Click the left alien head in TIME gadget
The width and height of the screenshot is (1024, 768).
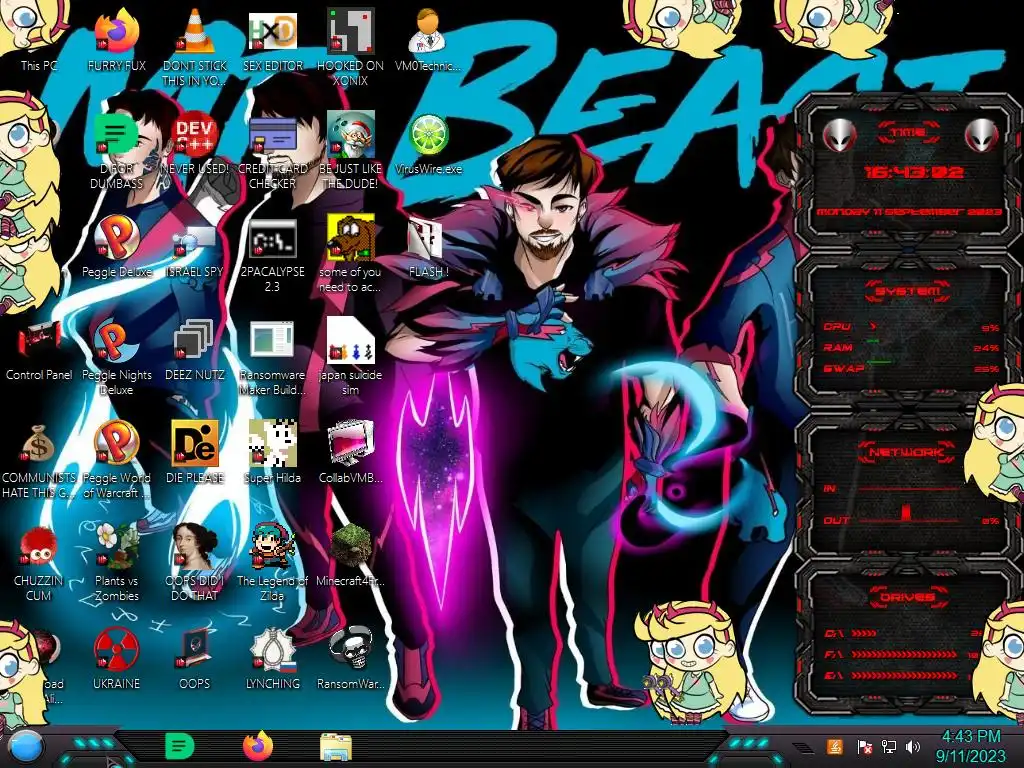point(840,136)
